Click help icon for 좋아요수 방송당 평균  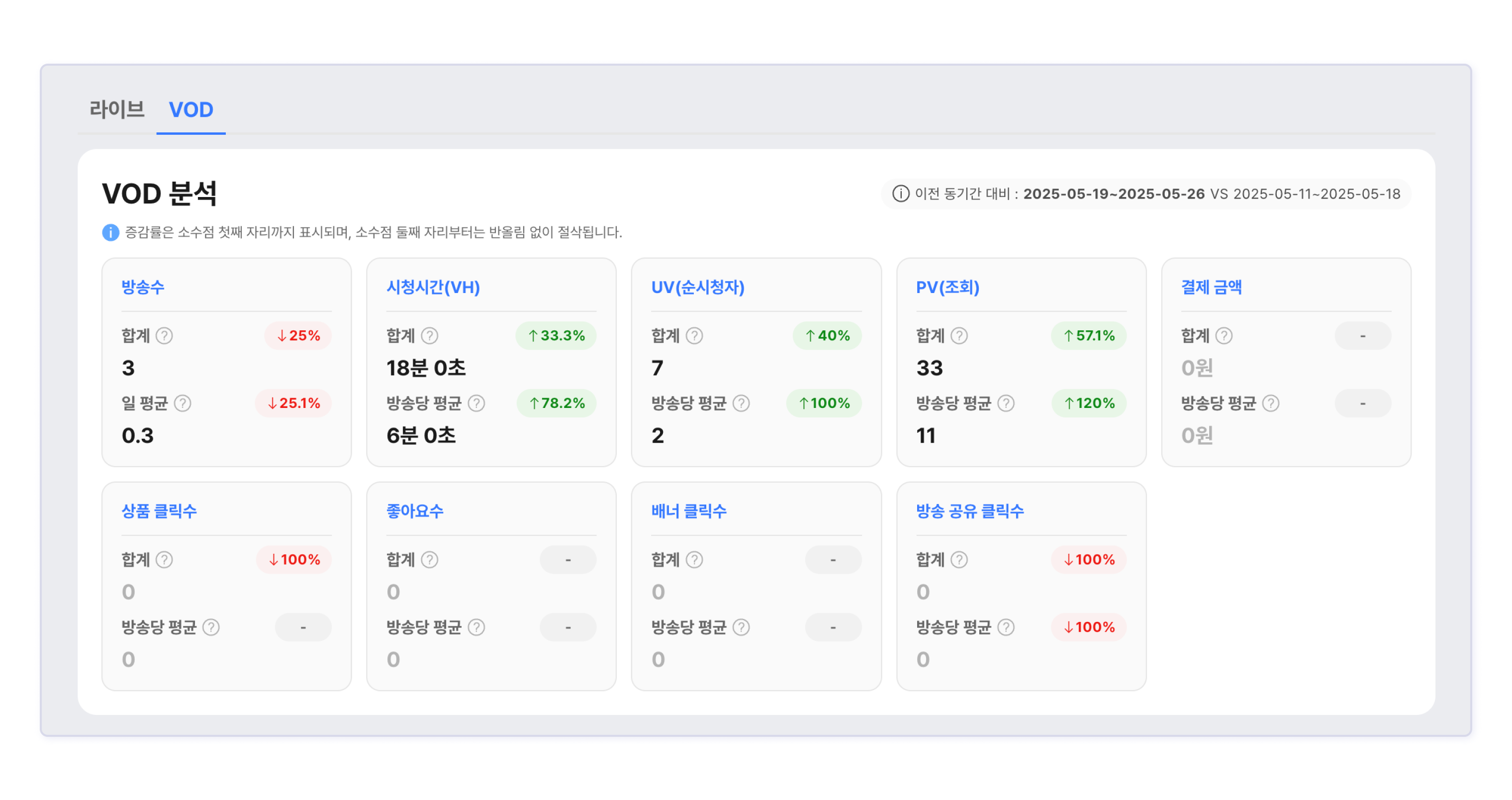476,627
